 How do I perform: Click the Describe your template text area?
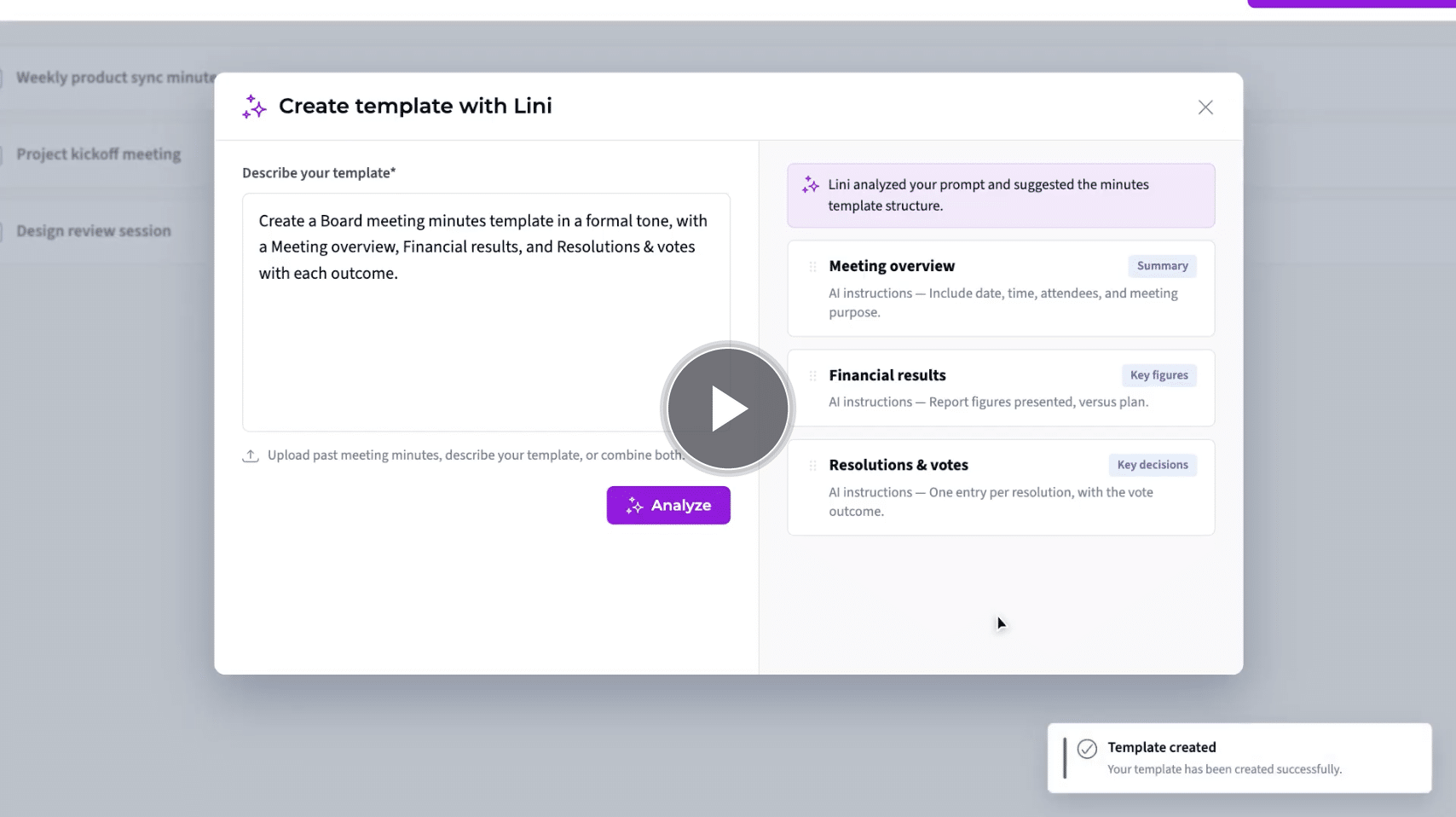486,312
